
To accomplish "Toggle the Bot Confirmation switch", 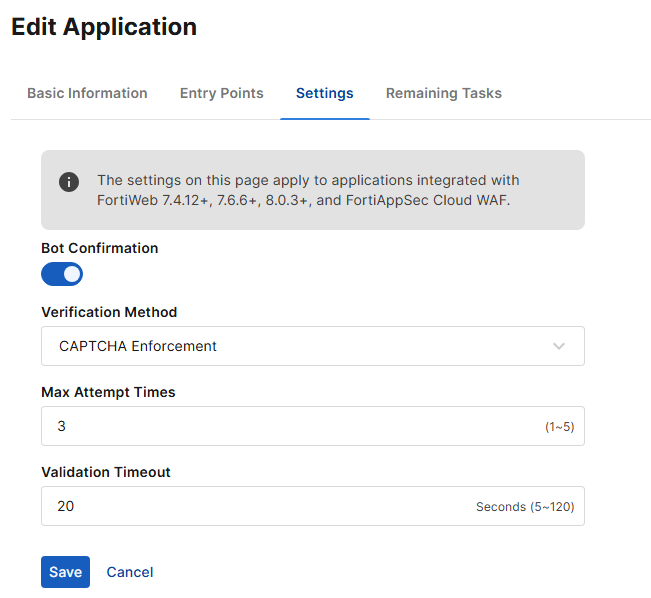I will point(62,274).
